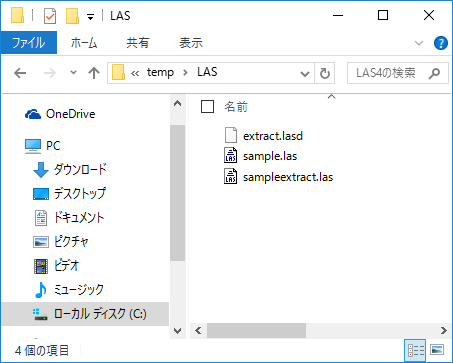The height and width of the screenshot is (363, 453).
Task: Click the navigation pane scroll-down arrow
Action: (x=178, y=331)
